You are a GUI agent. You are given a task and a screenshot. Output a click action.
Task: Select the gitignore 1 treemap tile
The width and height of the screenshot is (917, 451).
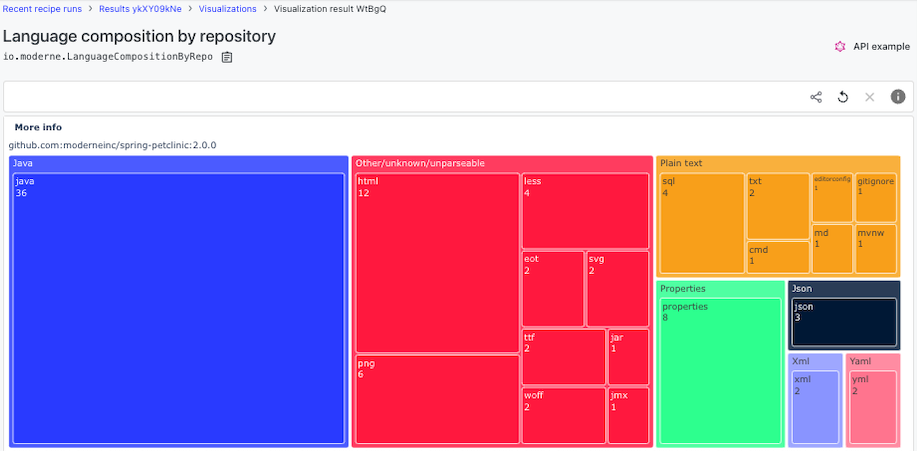click(875, 197)
